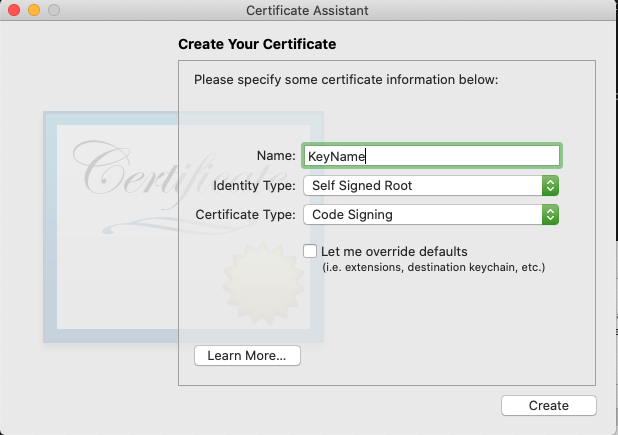The height and width of the screenshot is (435, 618).
Task: Minimize window with the yellow button
Action: click(x=34, y=11)
